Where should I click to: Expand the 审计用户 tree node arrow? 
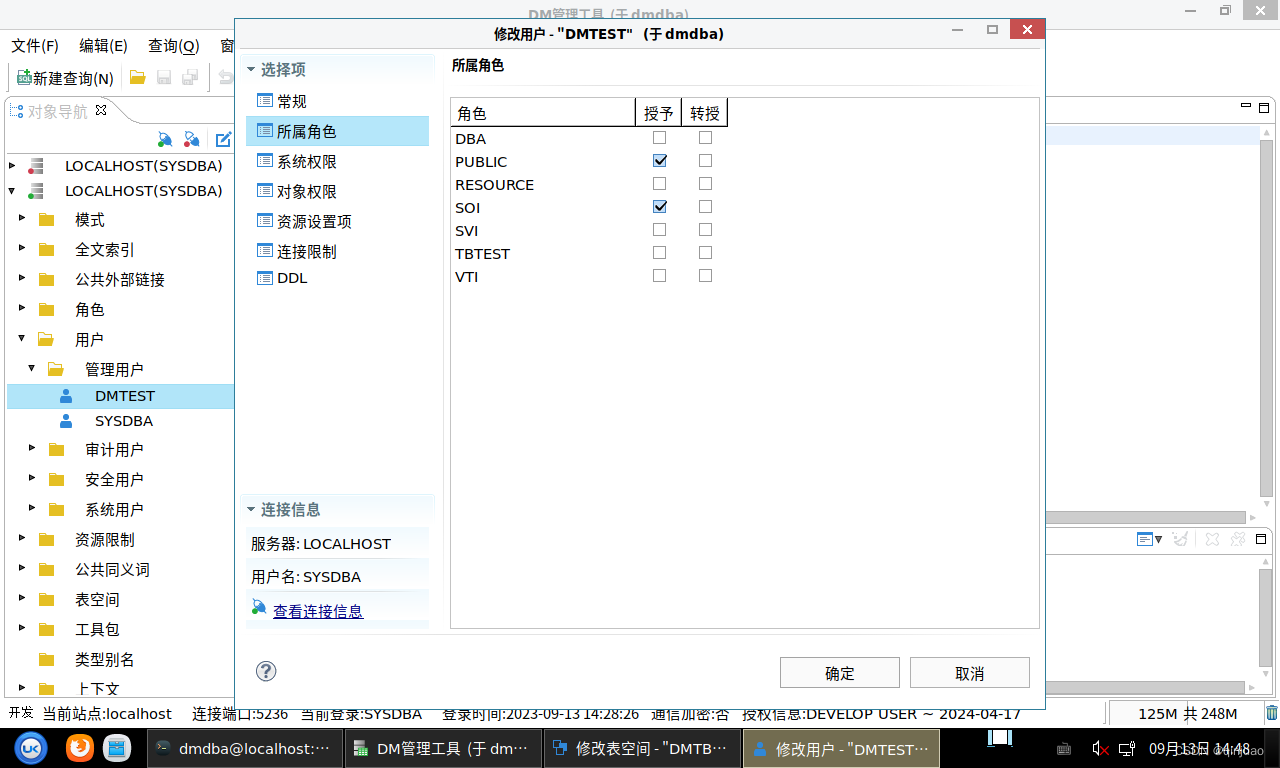coord(32,448)
